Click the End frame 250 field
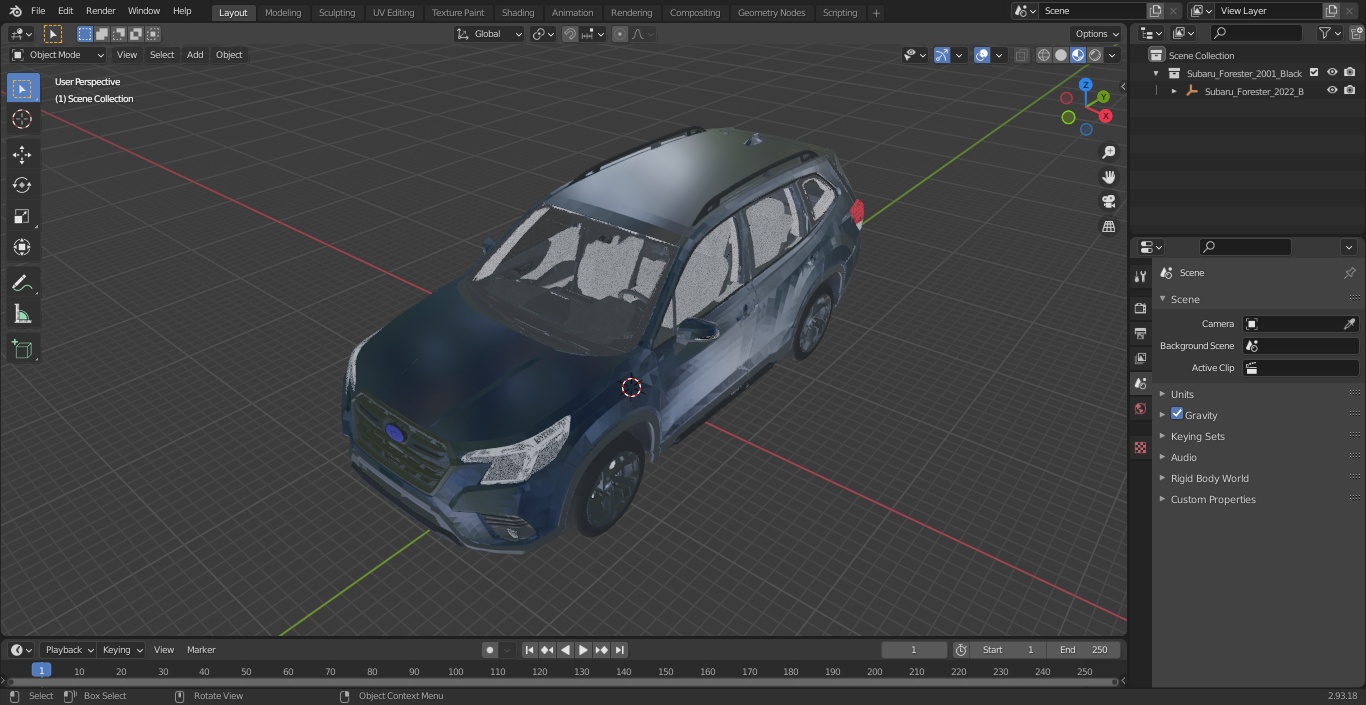 (x=1084, y=650)
